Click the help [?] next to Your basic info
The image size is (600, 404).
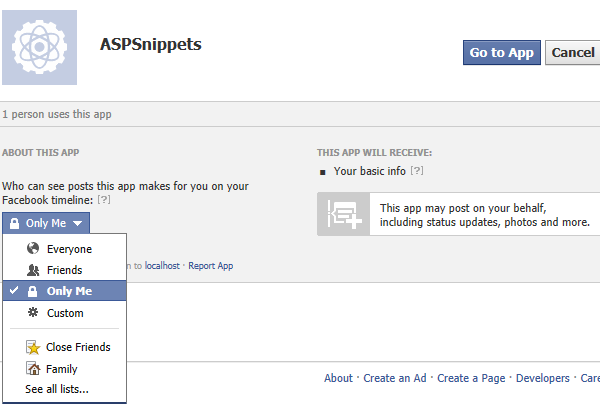(x=417, y=170)
